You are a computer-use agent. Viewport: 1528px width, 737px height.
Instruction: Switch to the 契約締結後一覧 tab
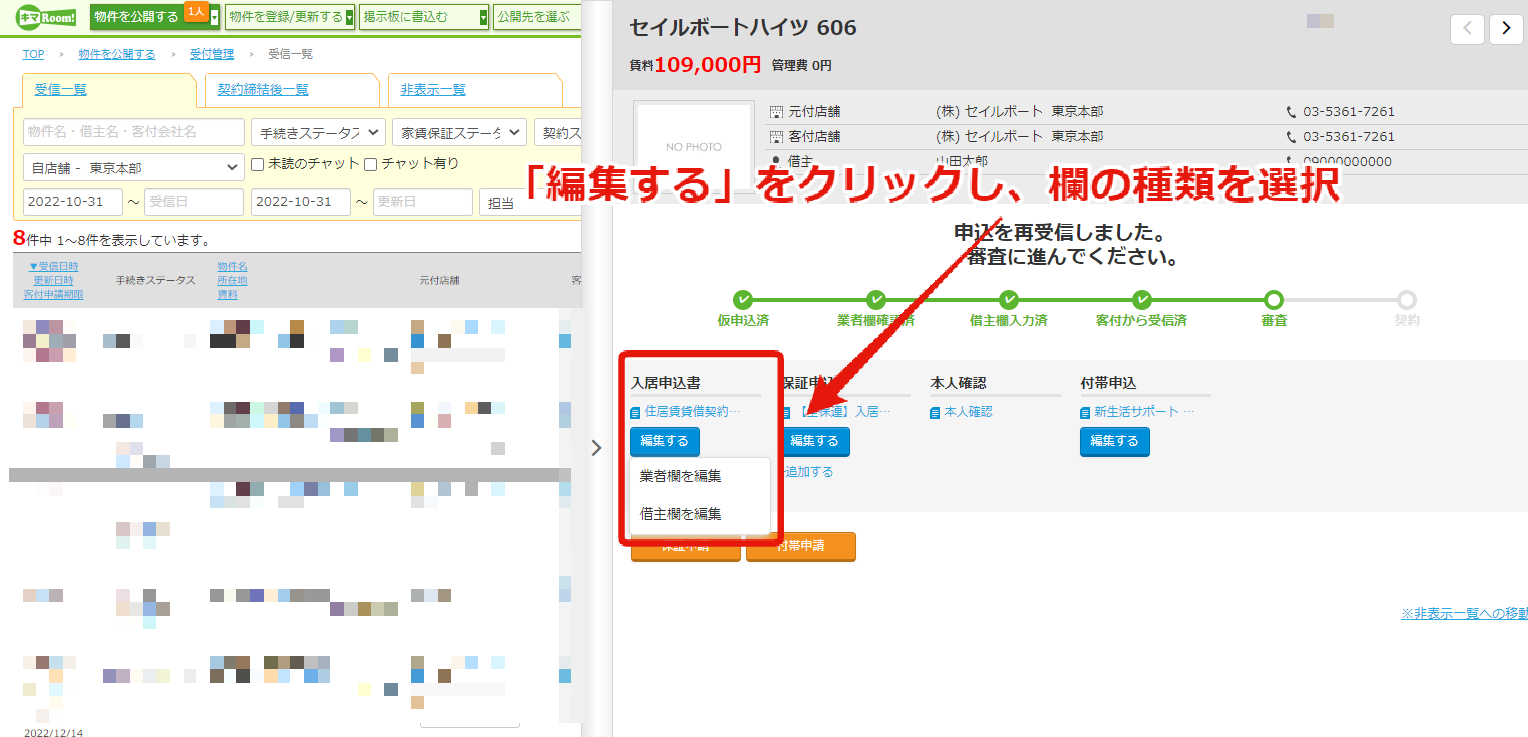coord(263,90)
